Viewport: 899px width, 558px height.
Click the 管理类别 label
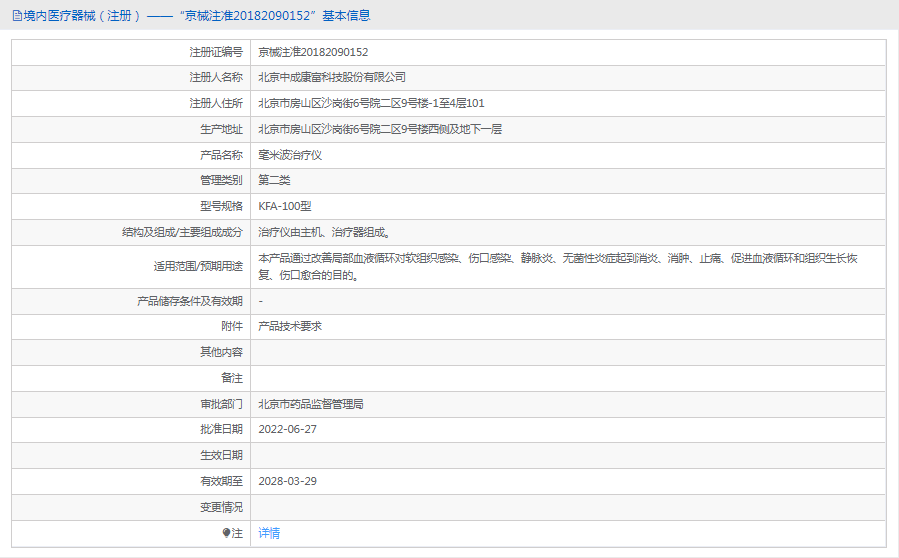(221, 181)
